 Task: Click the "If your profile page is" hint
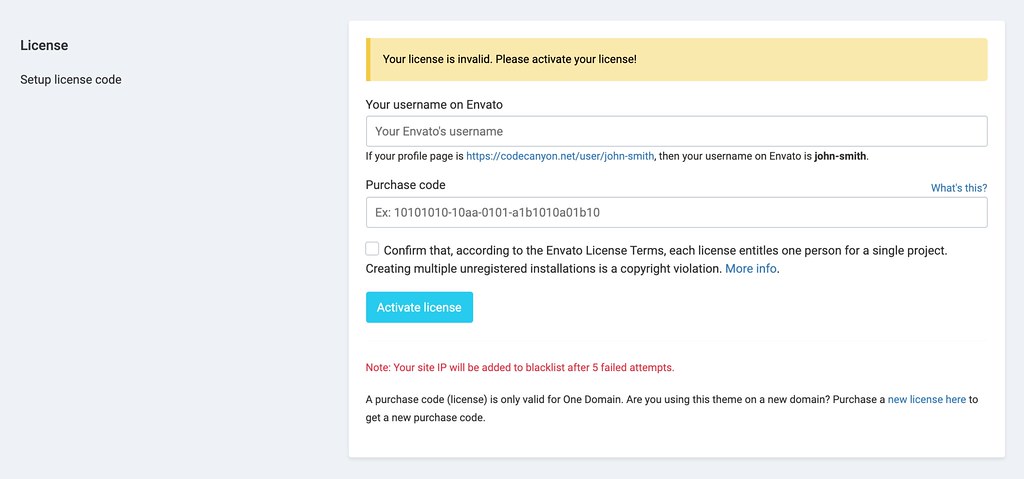pos(414,157)
